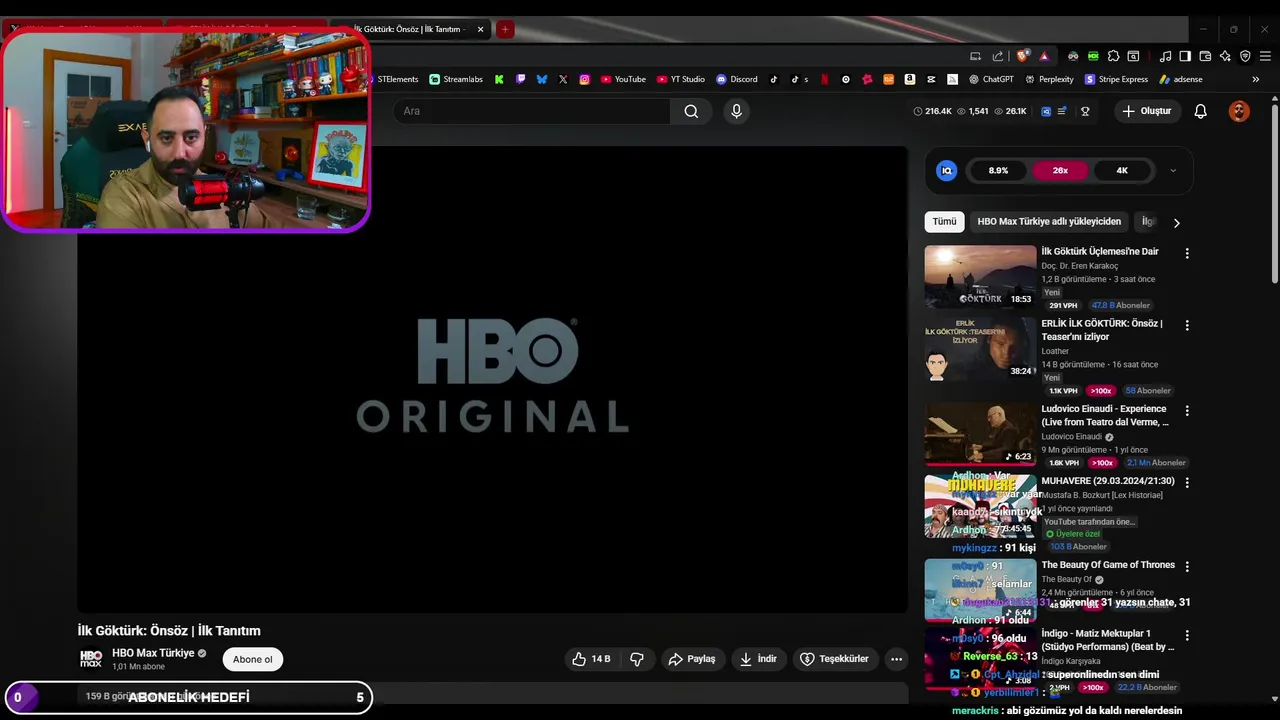Click the HBO Max channel avatar
The height and width of the screenshot is (720, 1280).
pyautogui.click(x=91, y=659)
